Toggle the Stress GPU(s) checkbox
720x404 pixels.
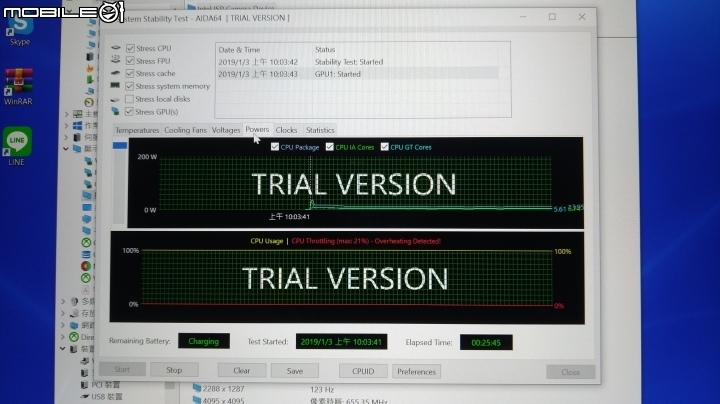tap(129, 112)
